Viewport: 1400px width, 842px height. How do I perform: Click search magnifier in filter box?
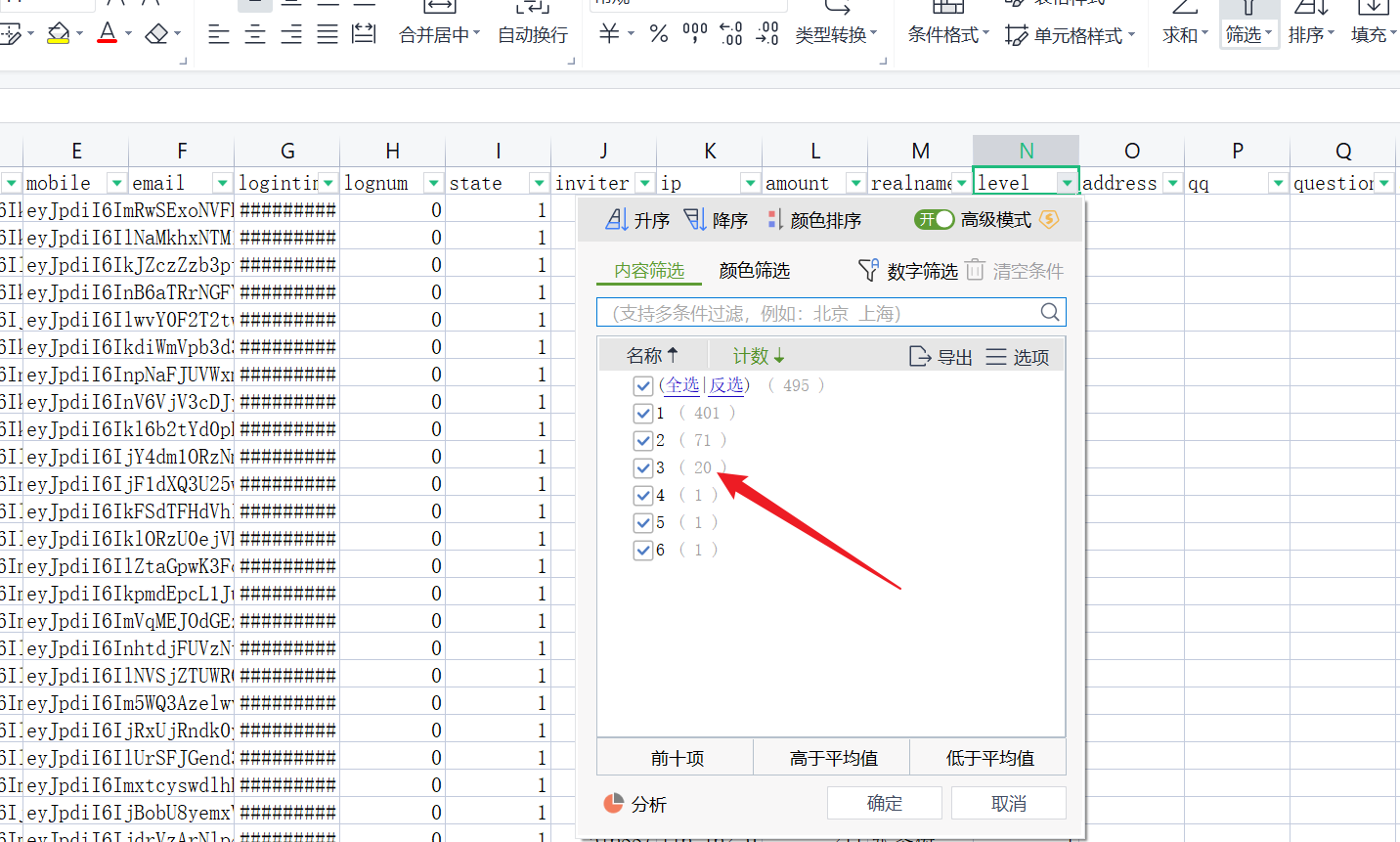tap(1050, 312)
